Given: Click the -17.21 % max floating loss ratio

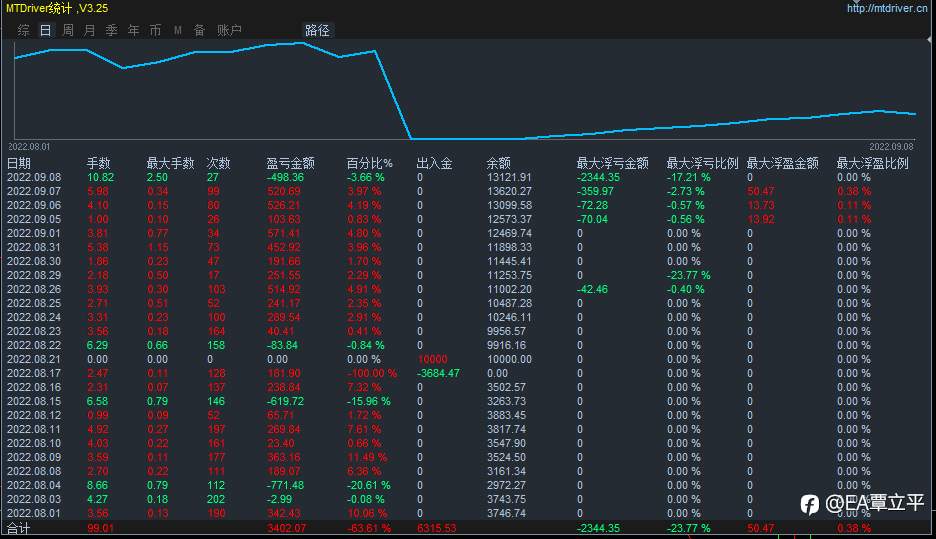Looking at the screenshot, I should 689,177.
